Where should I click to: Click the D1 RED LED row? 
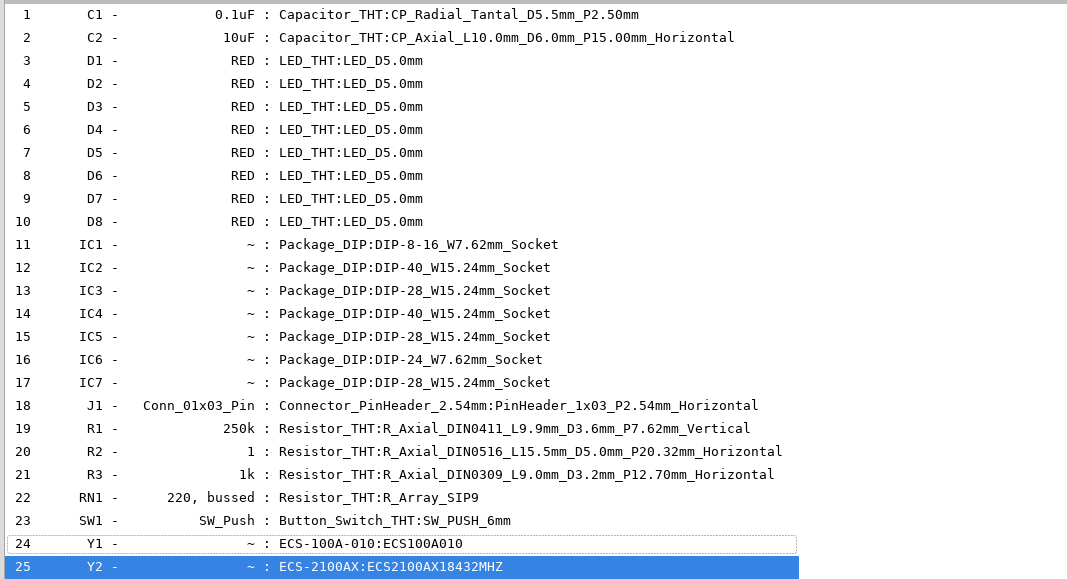pyautogui.click(x=401, y=61)
